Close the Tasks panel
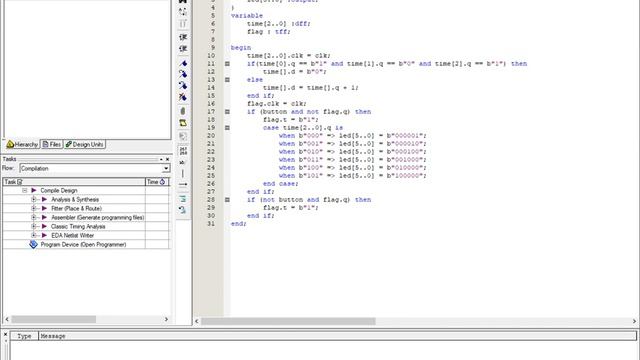Screen dimensions: 640x360 pyautogui.click(x=167, y=159)
